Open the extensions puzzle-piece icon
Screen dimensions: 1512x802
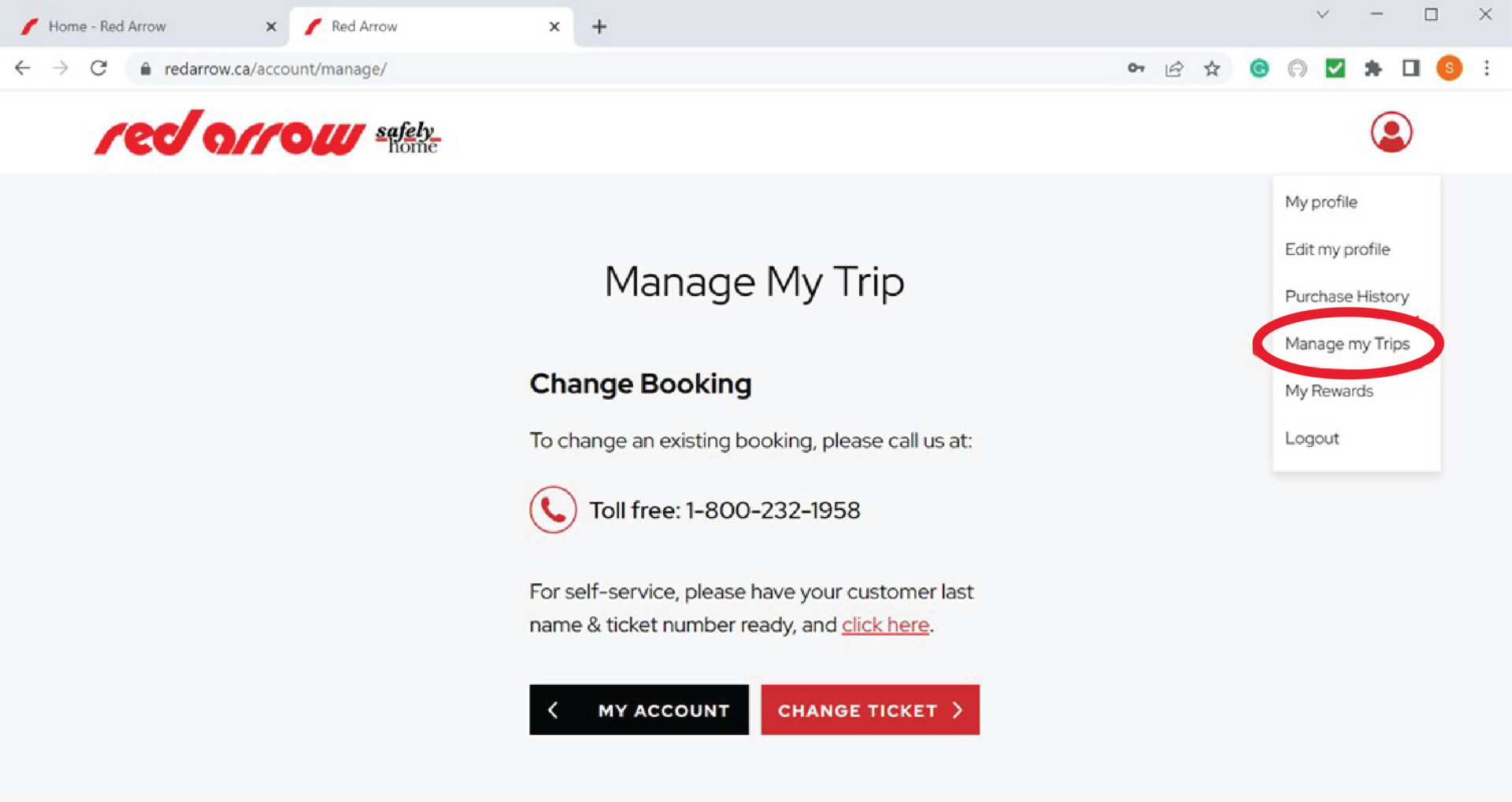tap(1373, 68)
